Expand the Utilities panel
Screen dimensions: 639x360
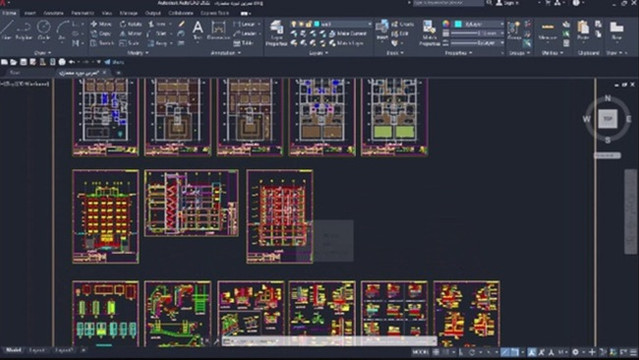[553, 53]
